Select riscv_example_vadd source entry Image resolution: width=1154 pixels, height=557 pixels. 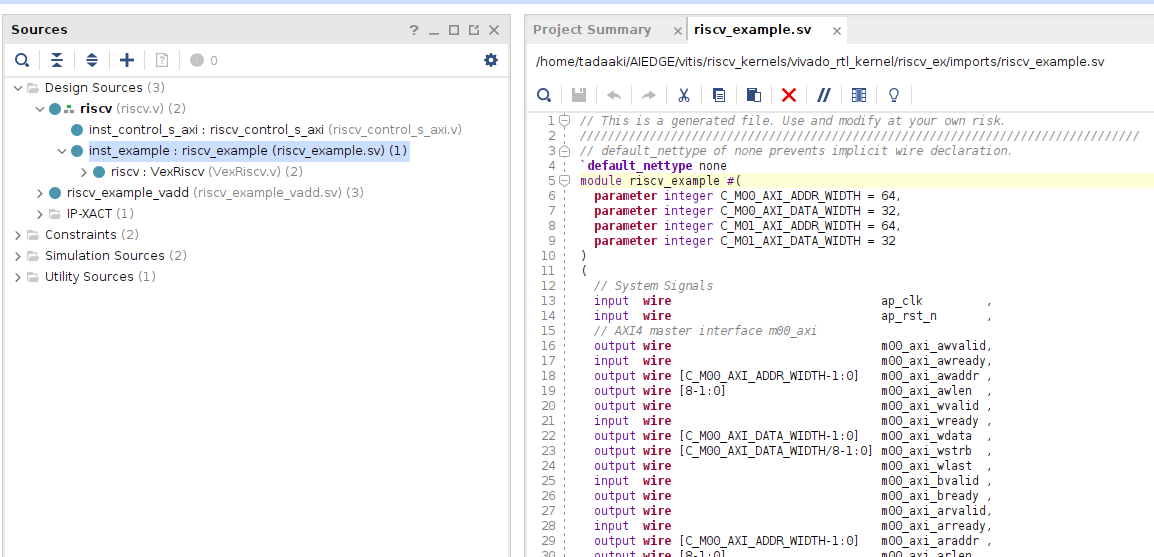pyautogui.click(x=215, y=193)
